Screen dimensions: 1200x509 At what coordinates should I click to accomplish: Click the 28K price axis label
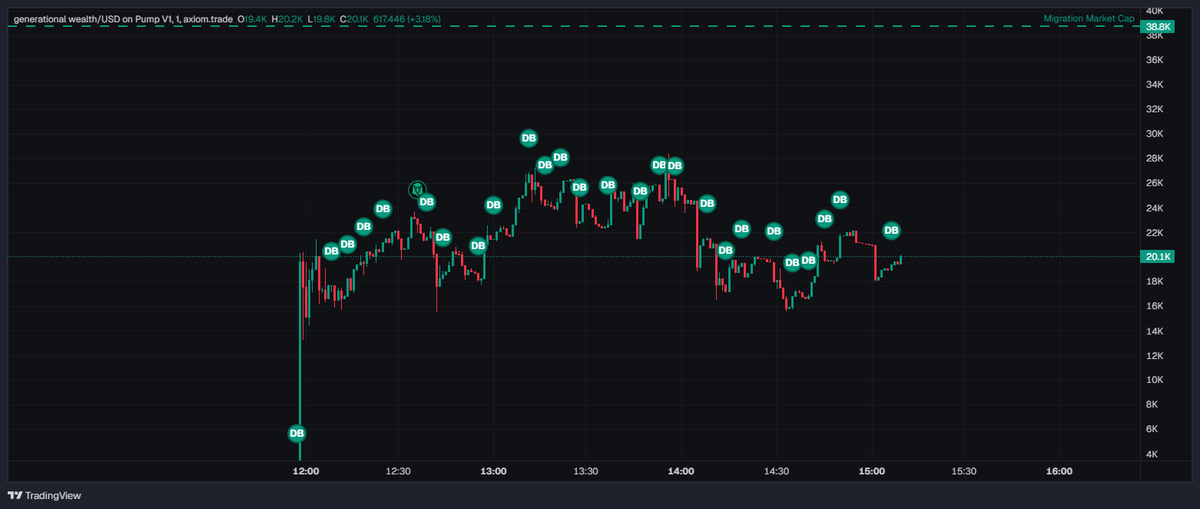pos(1155,158)
